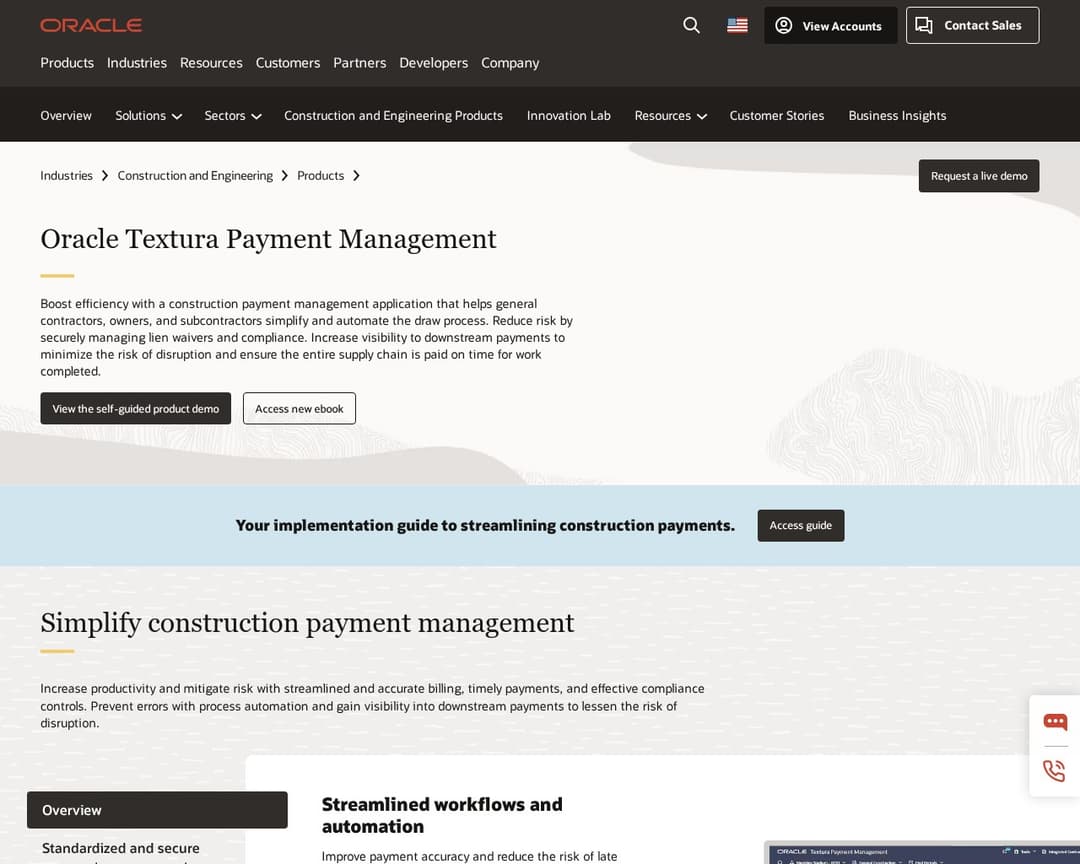Viewport: 1080px width, 864px height.
Task: Click the Access guide button
Action: click(800, 526)
